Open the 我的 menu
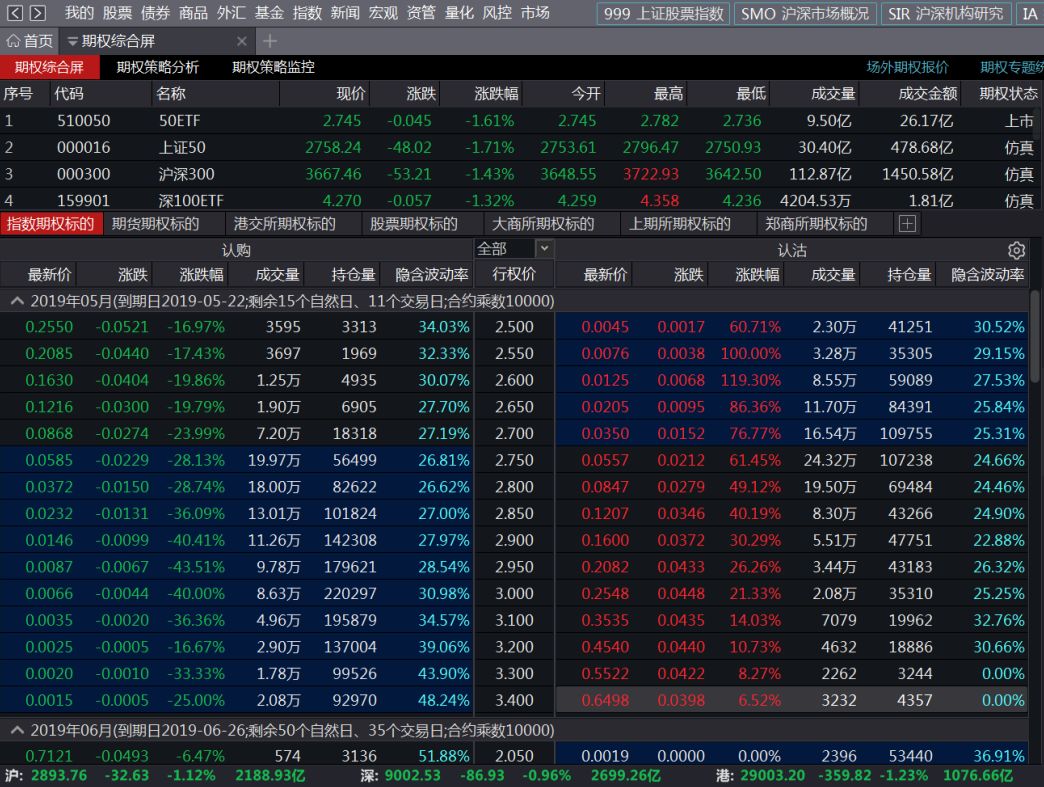 [x=79, y=13]
